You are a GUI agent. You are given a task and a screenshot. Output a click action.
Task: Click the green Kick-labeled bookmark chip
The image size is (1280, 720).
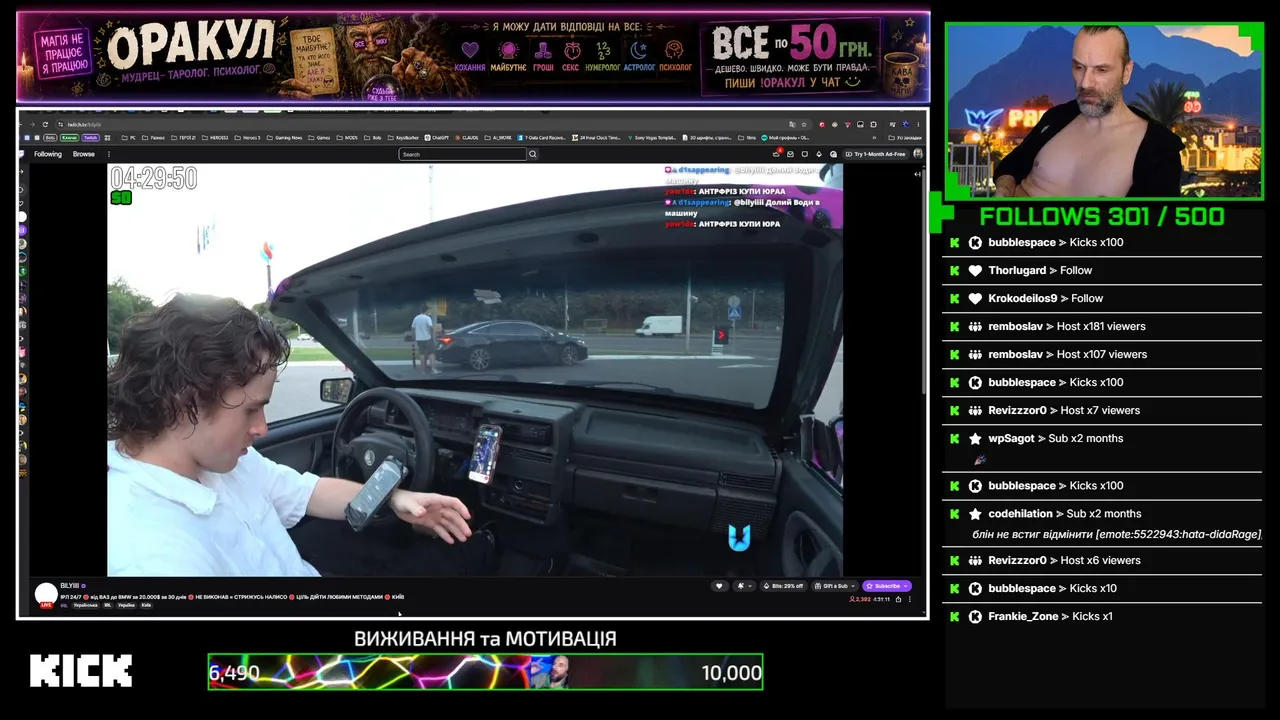point(69,137)
